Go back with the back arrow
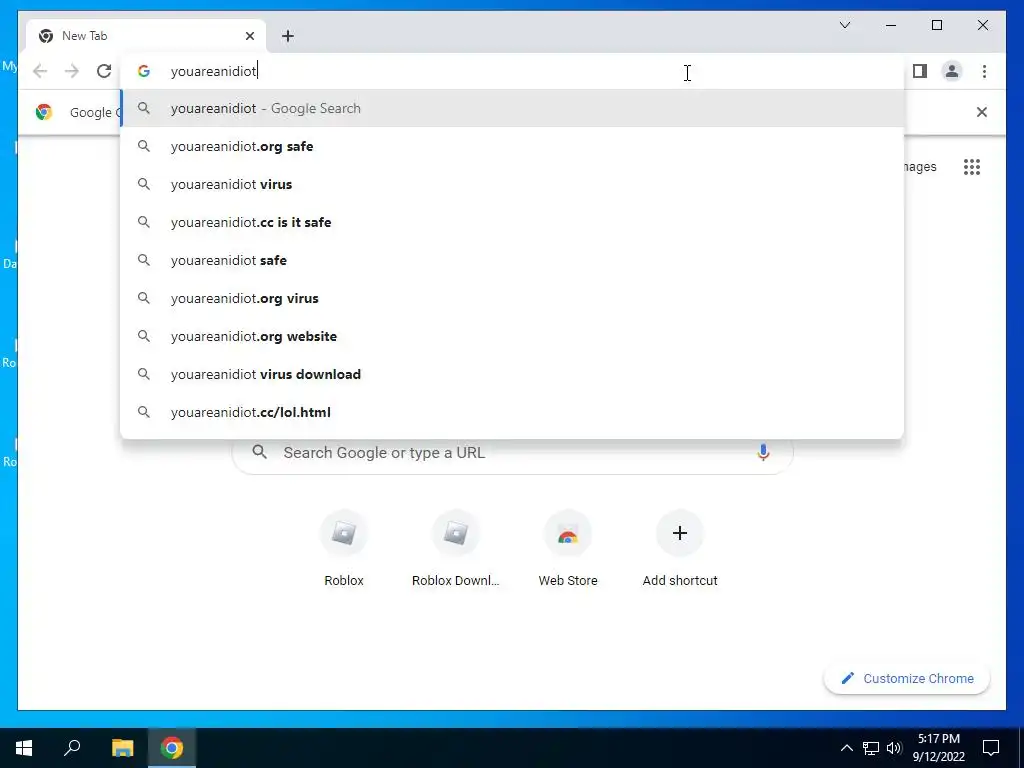 [40, 71]
